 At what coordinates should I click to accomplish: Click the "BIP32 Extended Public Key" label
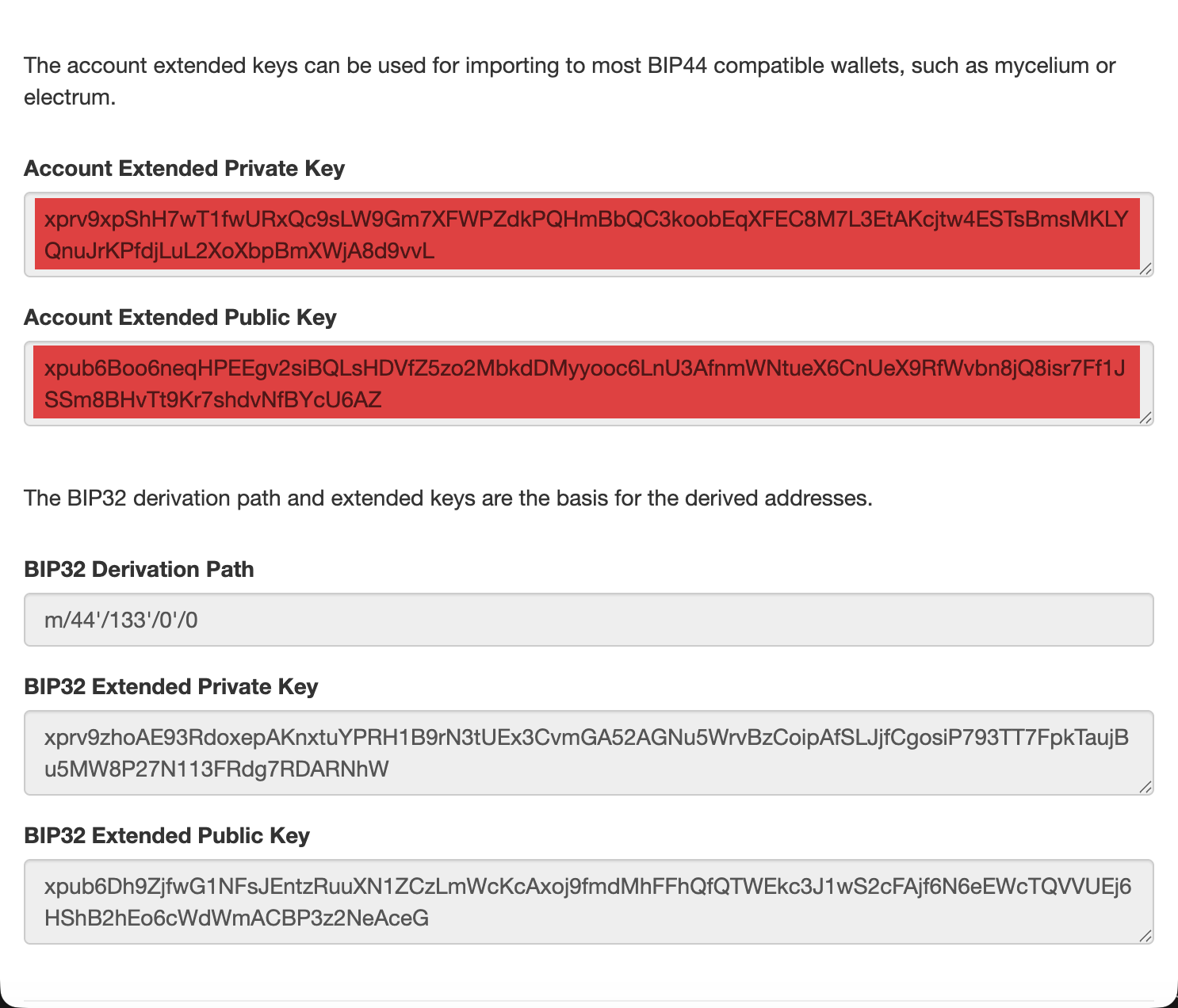(x=166, y=836)
